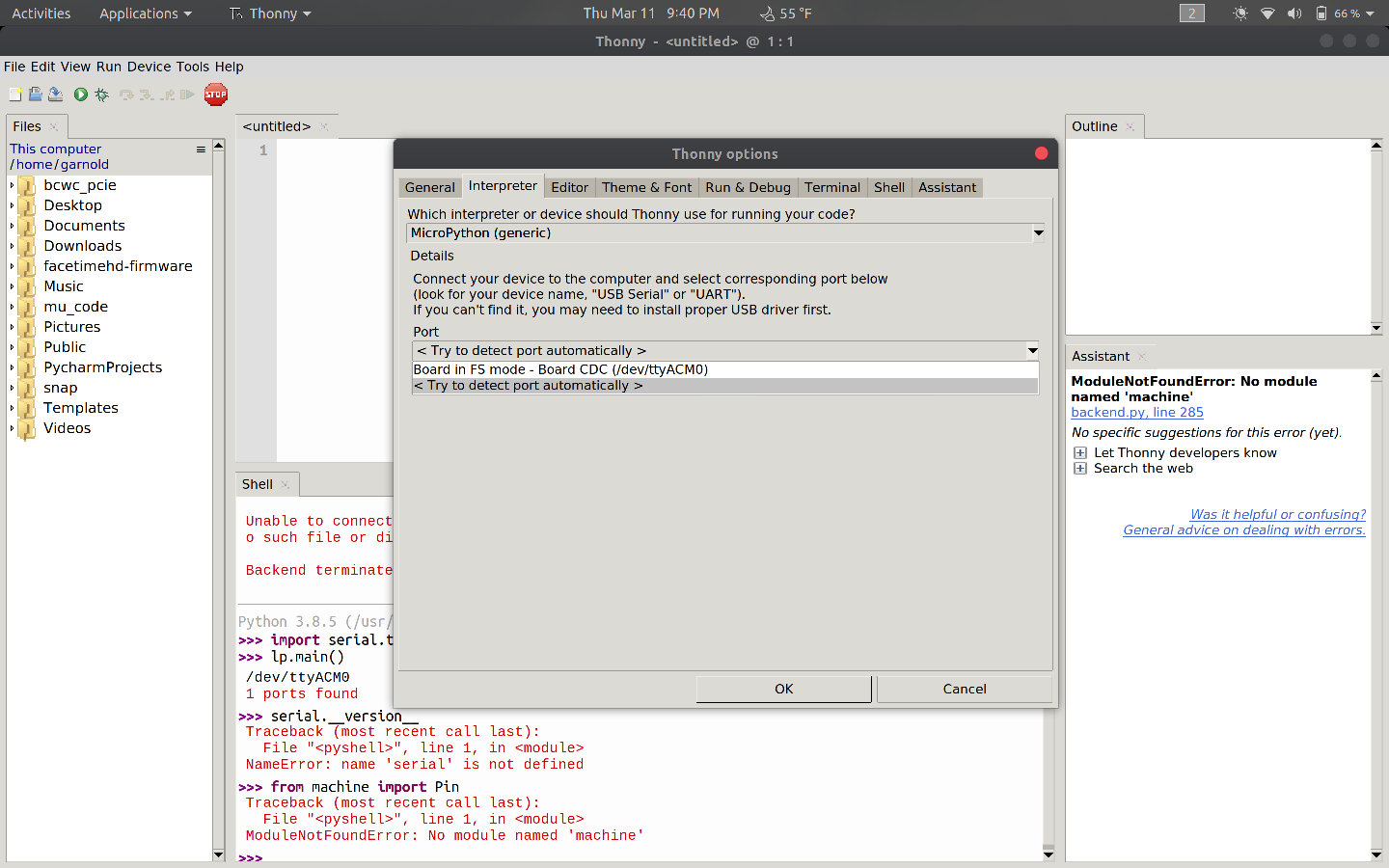
Task: Choose 'Try to detect port automatically' list option
Action: coord(725,385)
